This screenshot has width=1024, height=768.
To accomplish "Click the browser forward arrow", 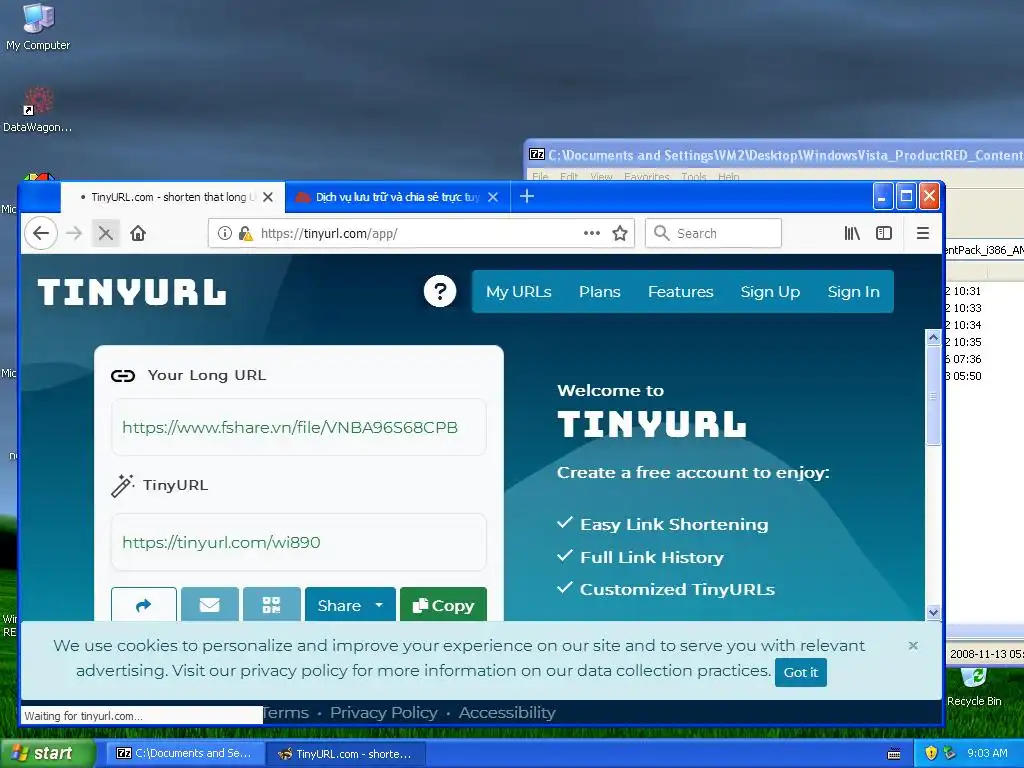I will 74,233.
